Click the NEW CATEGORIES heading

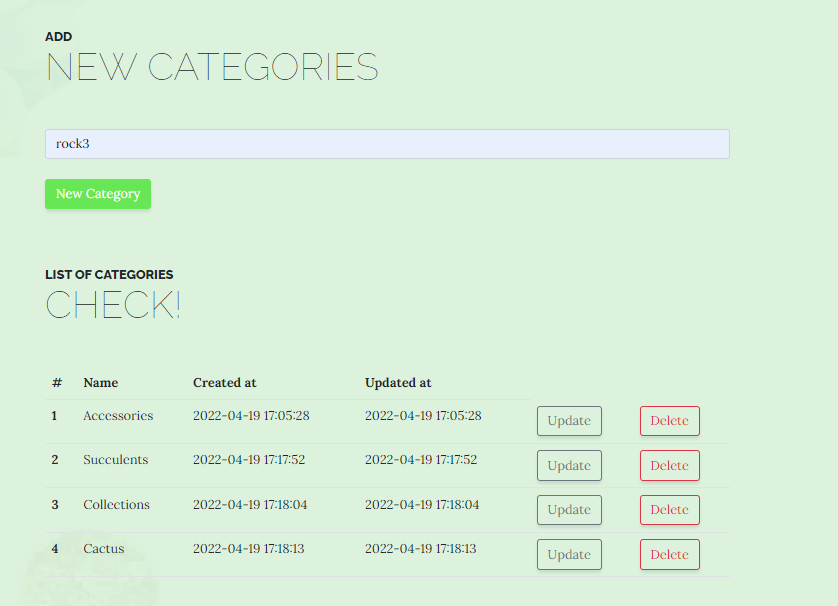(211, 67)
